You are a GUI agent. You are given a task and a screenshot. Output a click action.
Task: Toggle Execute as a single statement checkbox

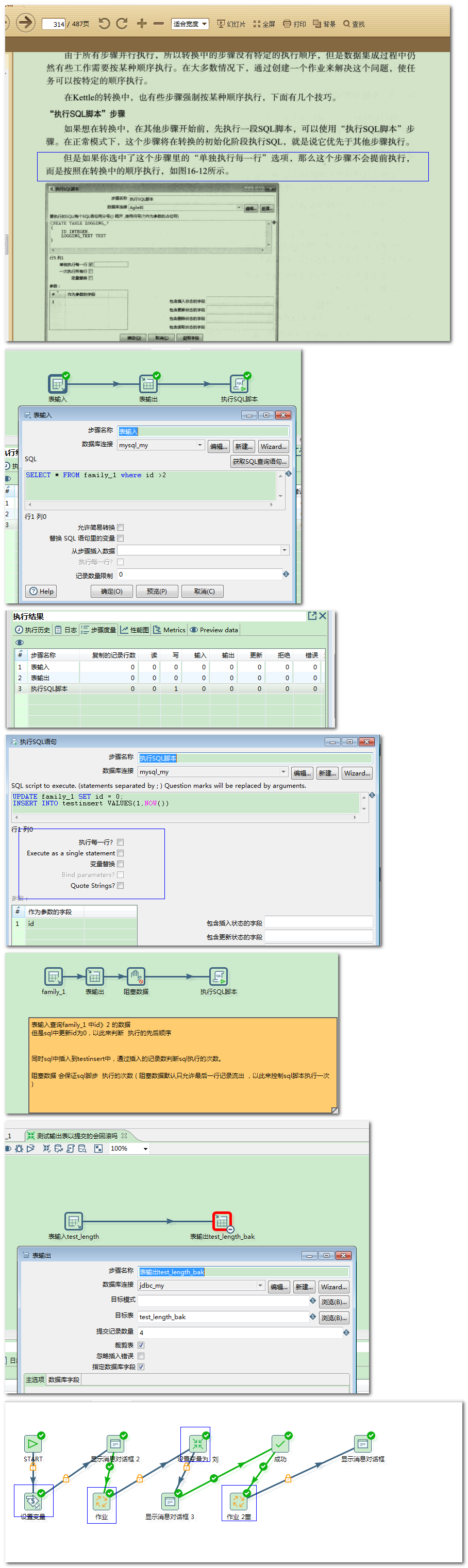(121, 853)
